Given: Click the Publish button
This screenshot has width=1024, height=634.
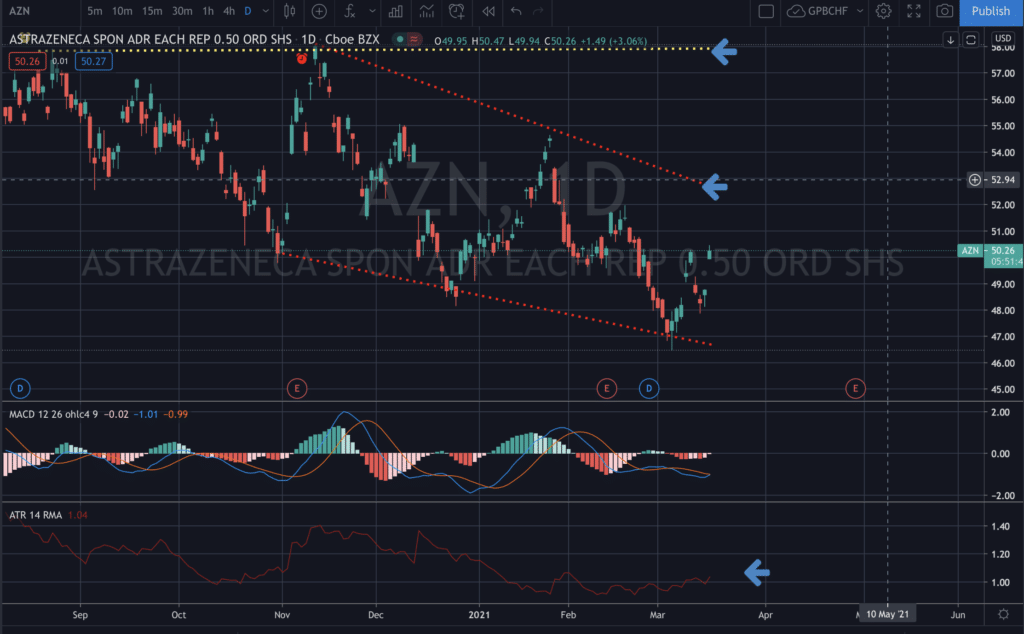Looking at the screenshot, I should 991,11.
